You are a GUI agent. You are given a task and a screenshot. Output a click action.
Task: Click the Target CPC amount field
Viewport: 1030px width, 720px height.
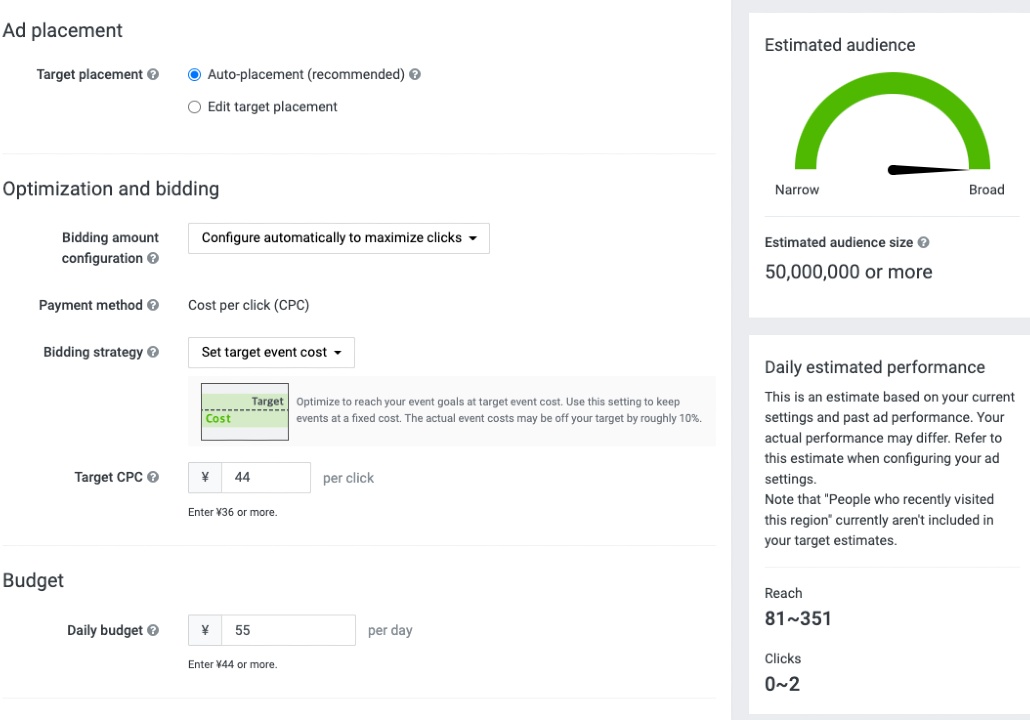tap(266, 478)
